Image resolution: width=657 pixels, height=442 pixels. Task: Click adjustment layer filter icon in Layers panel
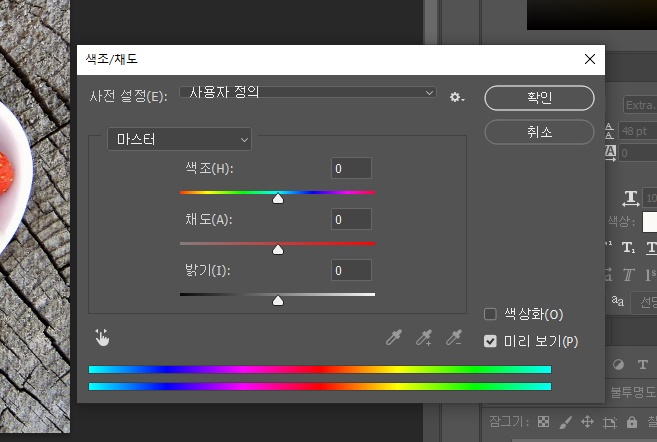coord(618,364)
